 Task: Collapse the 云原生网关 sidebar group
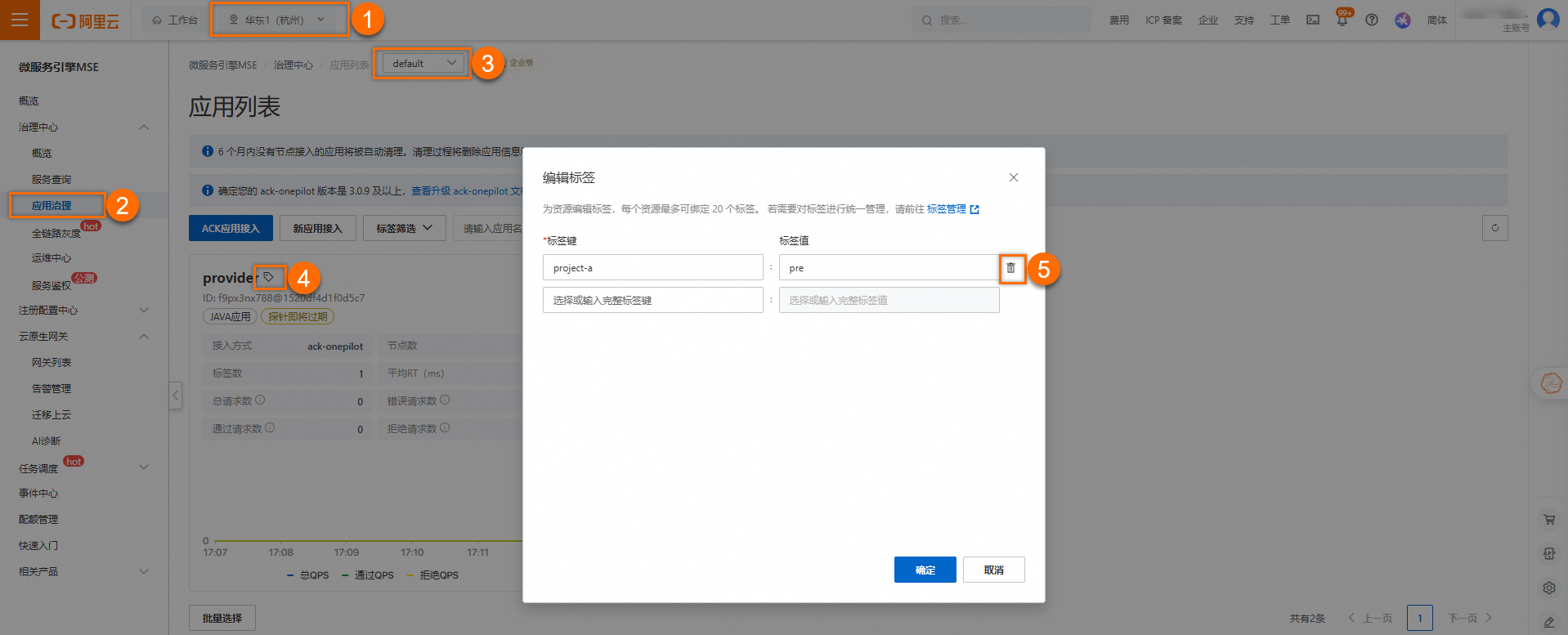point(144,336)
